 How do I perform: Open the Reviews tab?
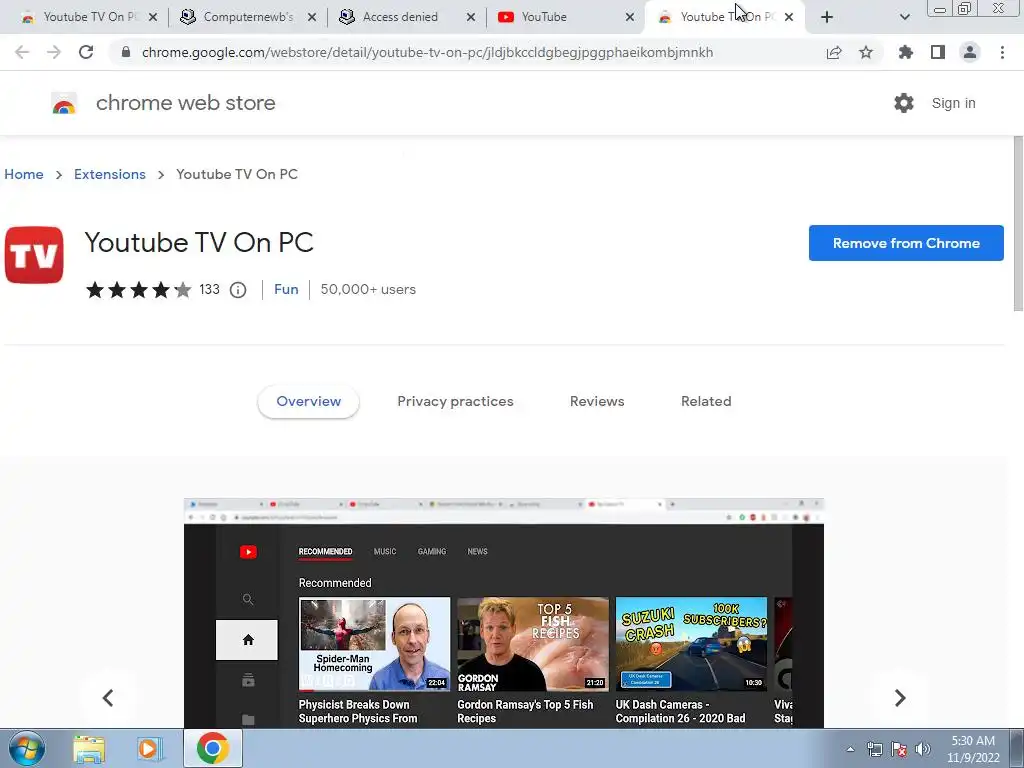597,402
